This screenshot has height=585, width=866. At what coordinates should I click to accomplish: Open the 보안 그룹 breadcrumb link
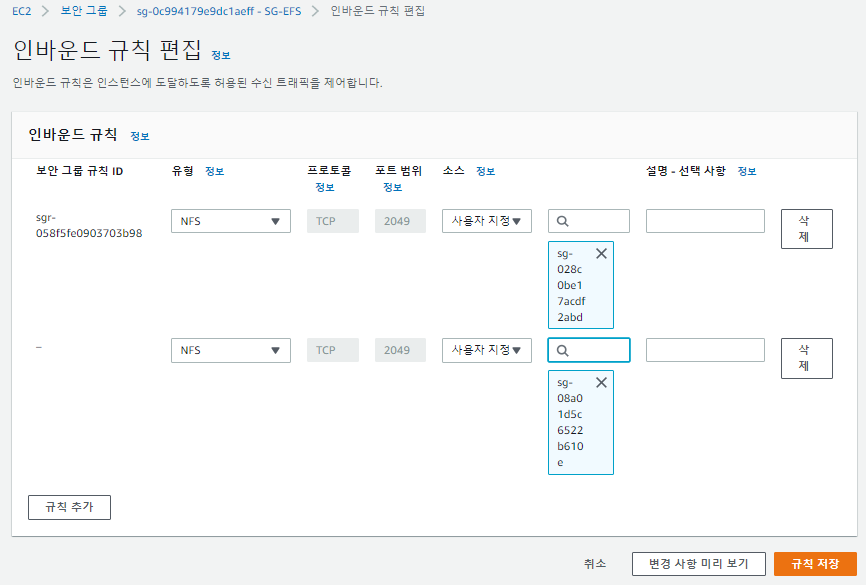tap(84, 11)
